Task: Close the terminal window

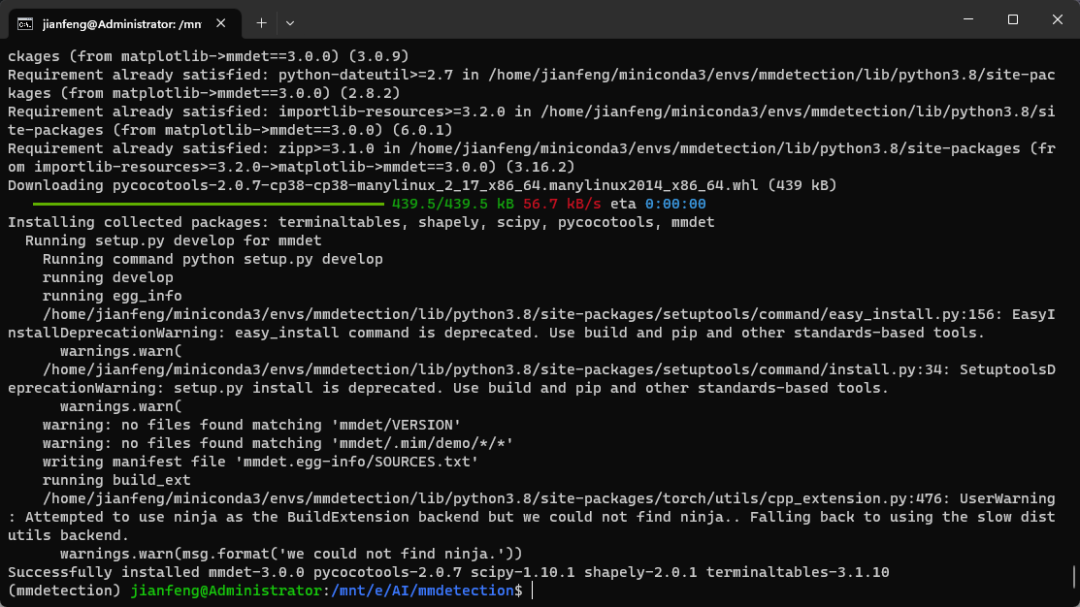Action: [1057, 20]
